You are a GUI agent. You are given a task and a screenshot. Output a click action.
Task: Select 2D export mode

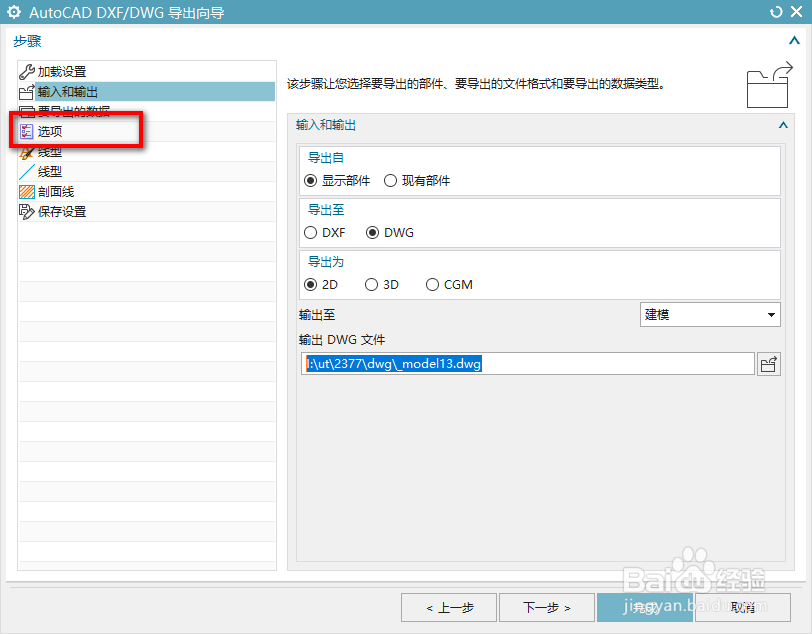[311, 284]
